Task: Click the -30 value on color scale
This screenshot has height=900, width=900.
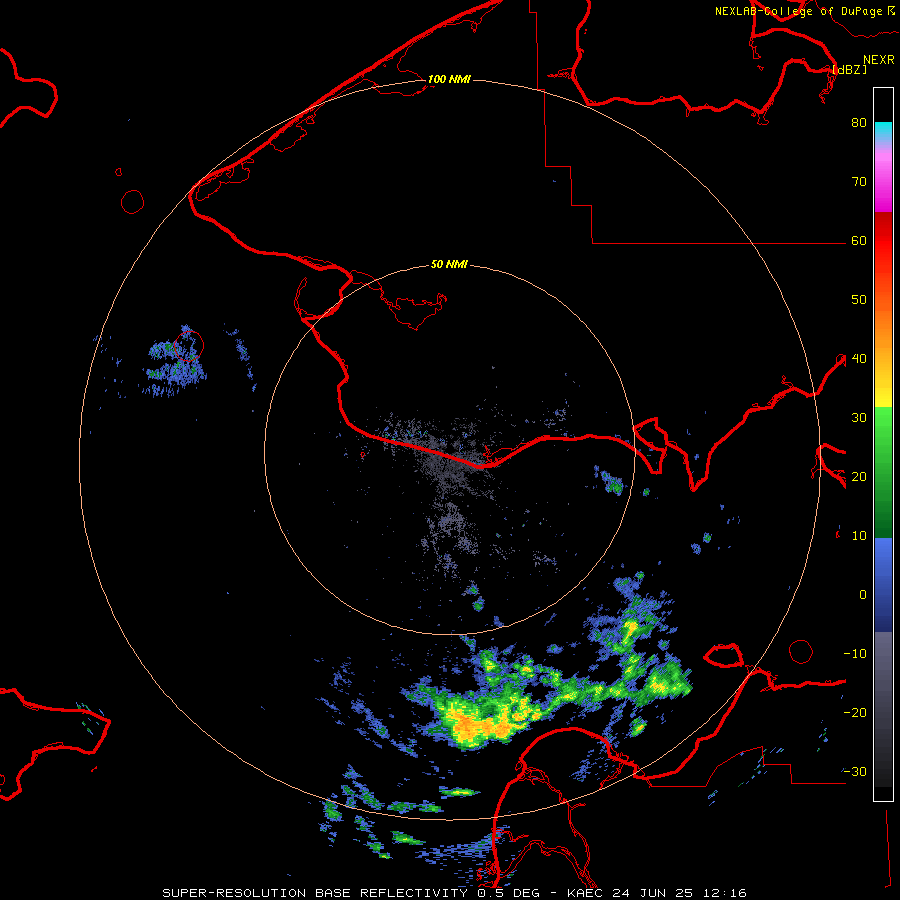Action: click(855, 771)
